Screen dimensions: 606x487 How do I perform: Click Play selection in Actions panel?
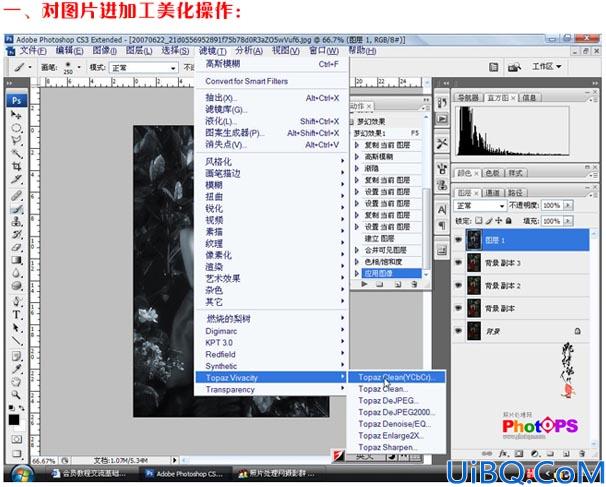pos(364,284)
